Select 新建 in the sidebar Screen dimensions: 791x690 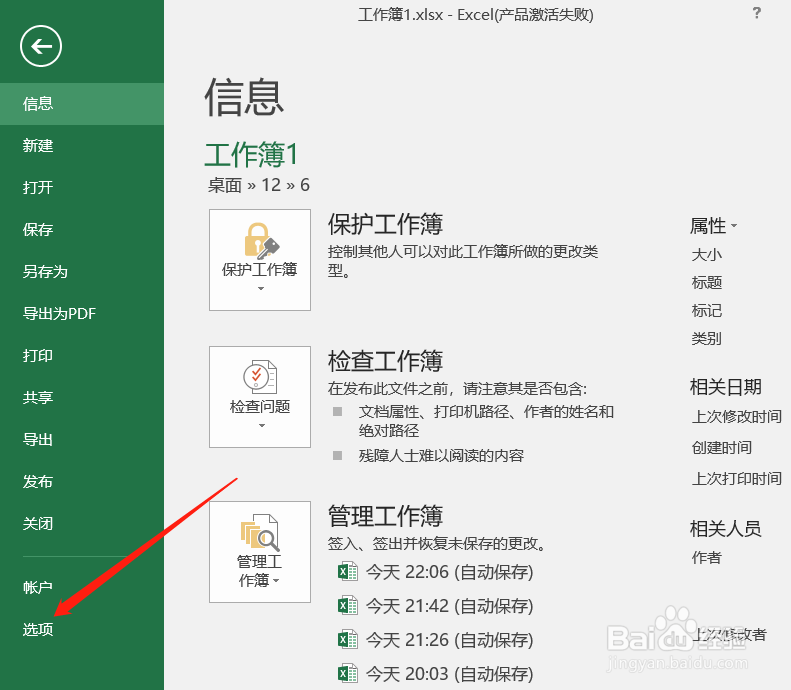tap(82, 146)
